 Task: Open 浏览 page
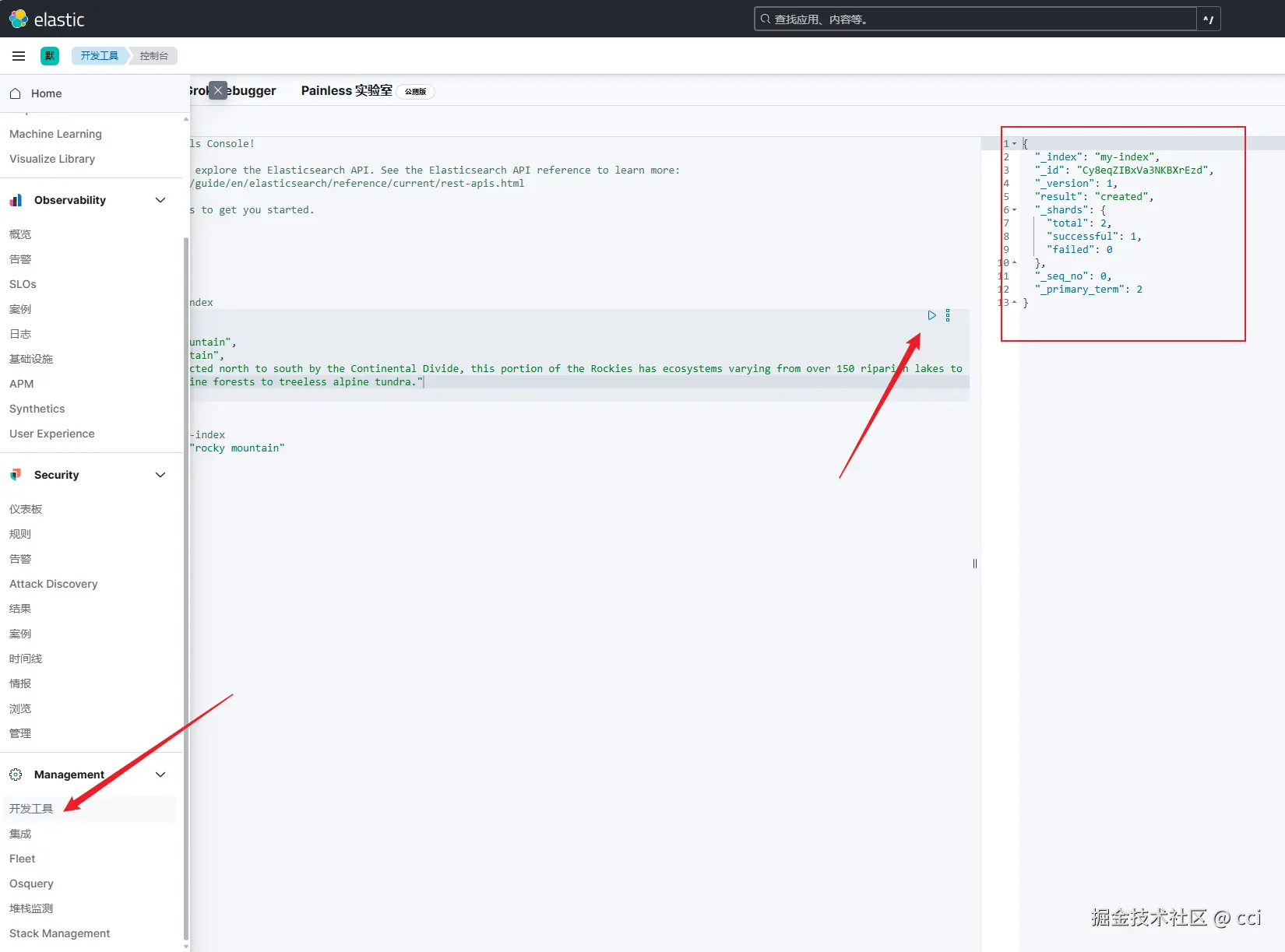[x=20, y=708]
